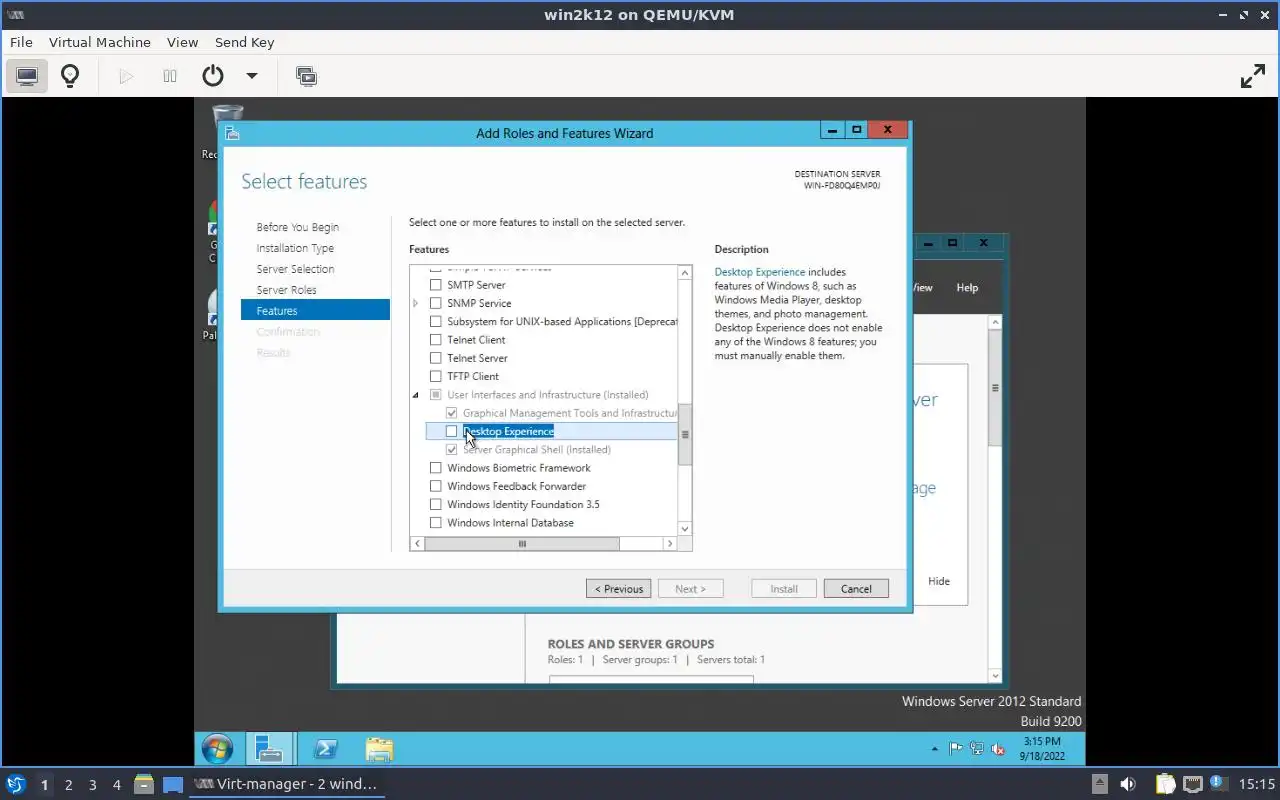Check Windows Feedback Forwarder
The width and height of the screenshot is (1280, 800).
click(435, 486)
